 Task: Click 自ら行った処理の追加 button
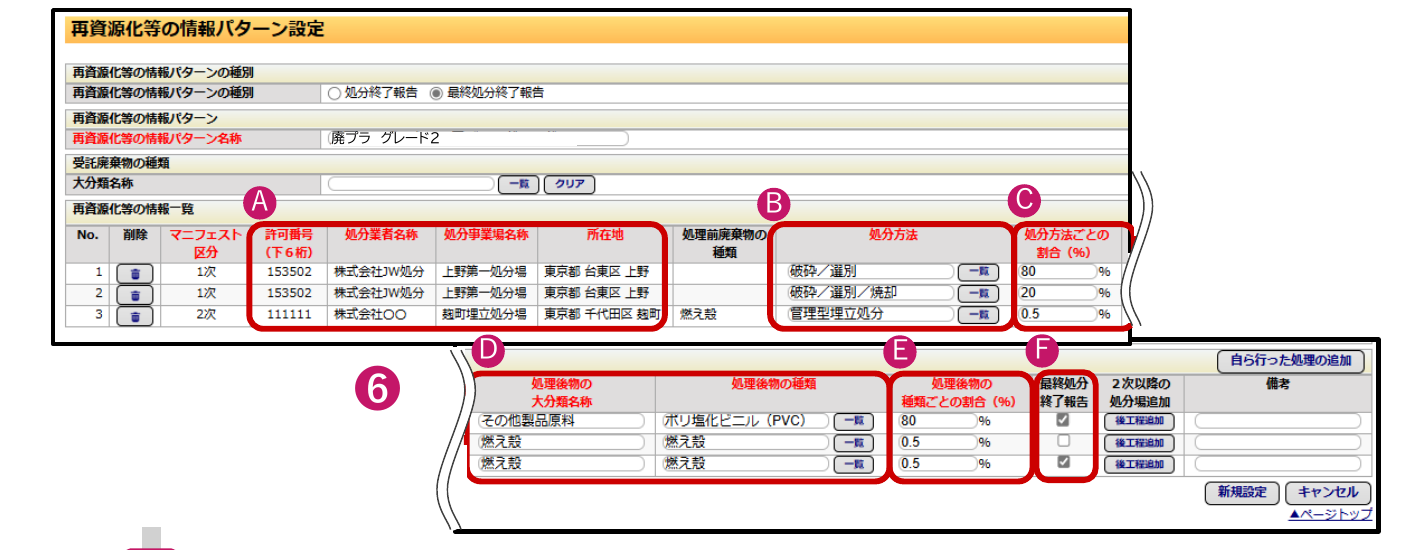(1291, 360)
